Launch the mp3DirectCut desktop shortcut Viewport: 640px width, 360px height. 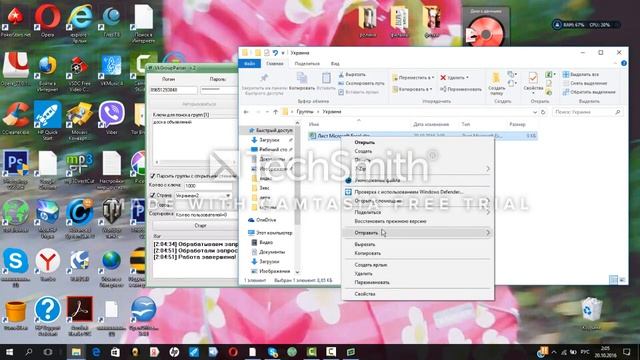(x=80, y=167)
